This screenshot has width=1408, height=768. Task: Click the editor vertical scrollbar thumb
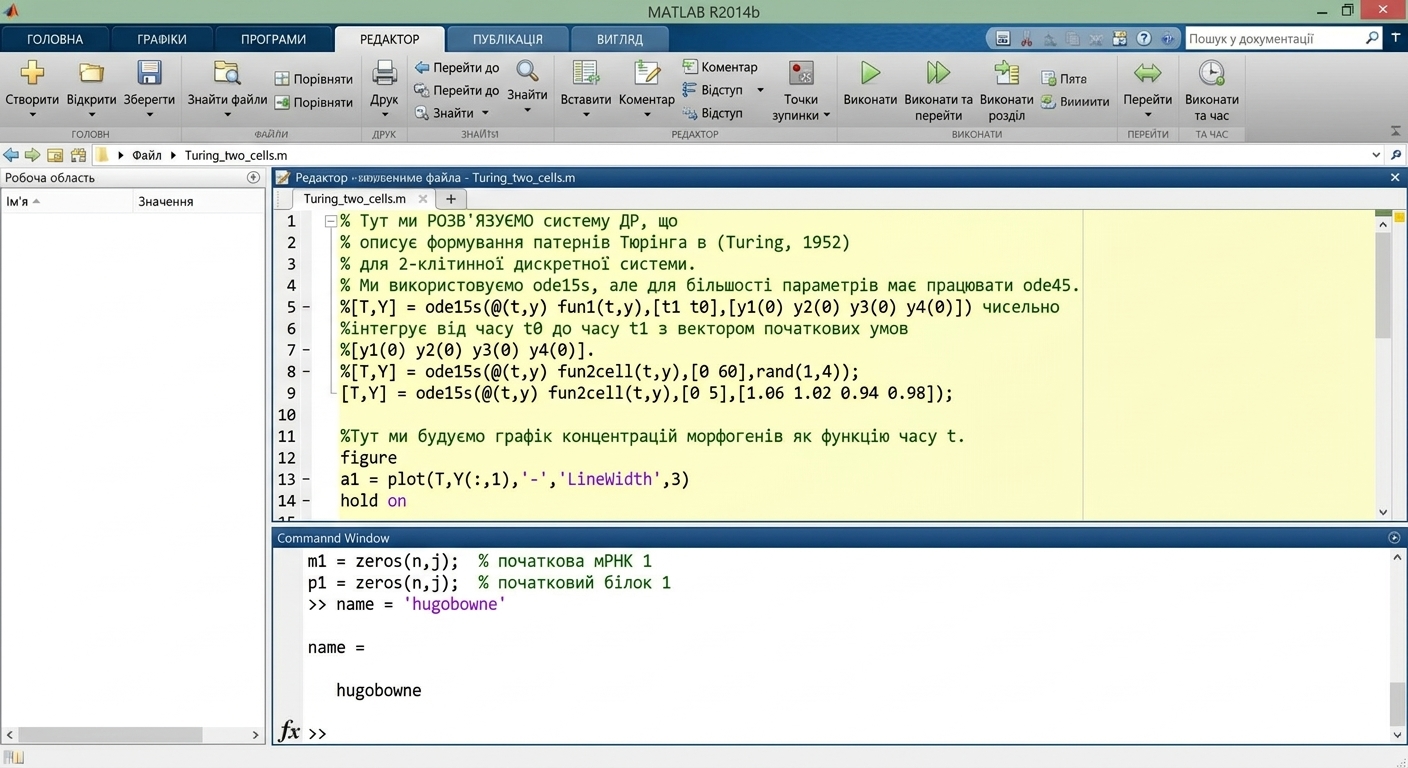[x=1383, y=287]
